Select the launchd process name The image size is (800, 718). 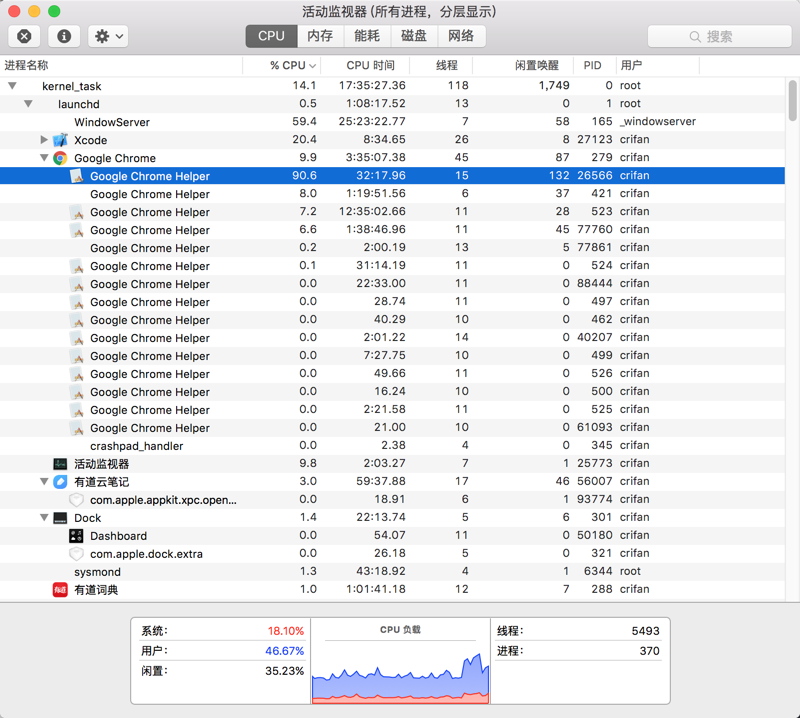pyautogui.click(x=79, y=104)
